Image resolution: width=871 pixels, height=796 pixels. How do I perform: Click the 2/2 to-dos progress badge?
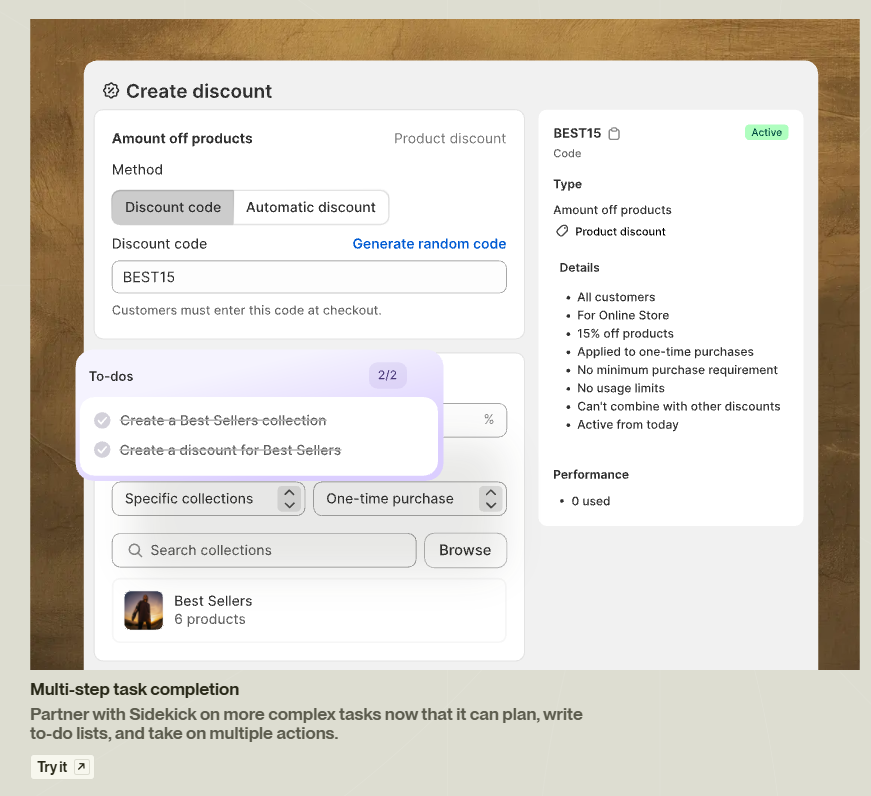click(388, 376)
